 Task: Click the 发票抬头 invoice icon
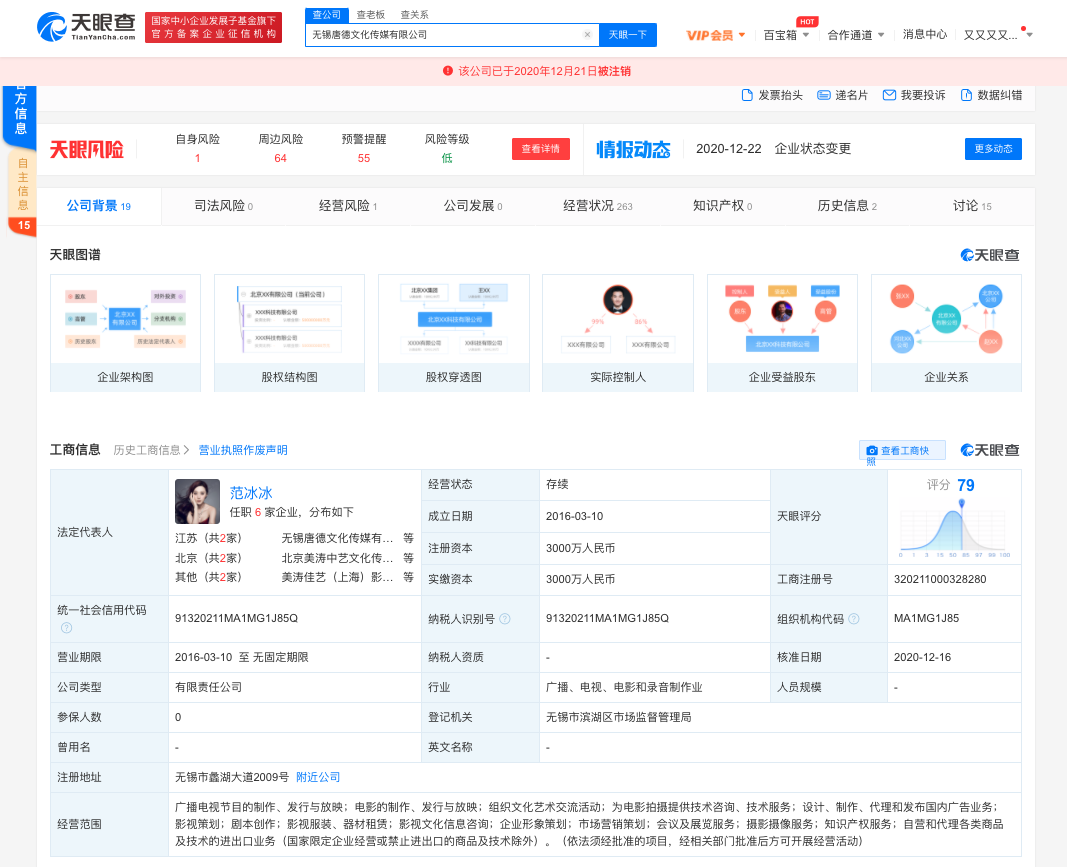pos(747,93)
